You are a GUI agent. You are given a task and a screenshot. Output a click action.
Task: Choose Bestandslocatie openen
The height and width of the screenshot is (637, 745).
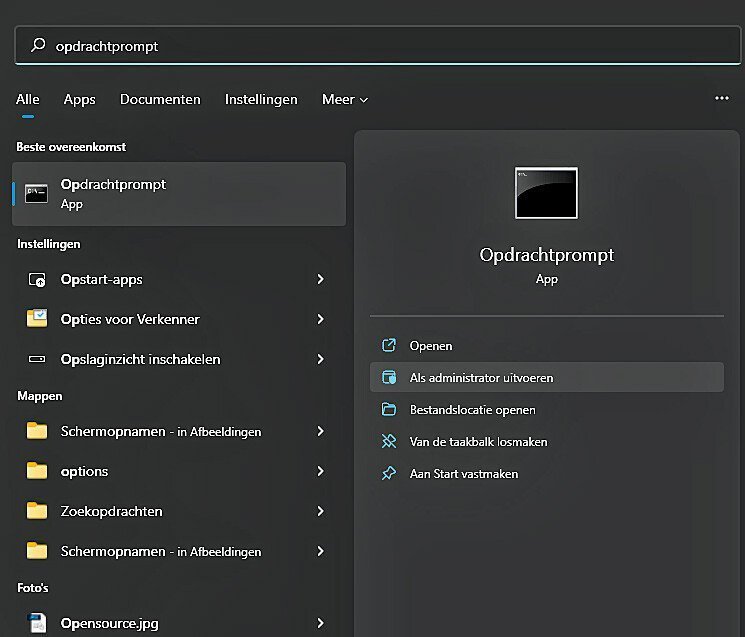click(472, 410)
